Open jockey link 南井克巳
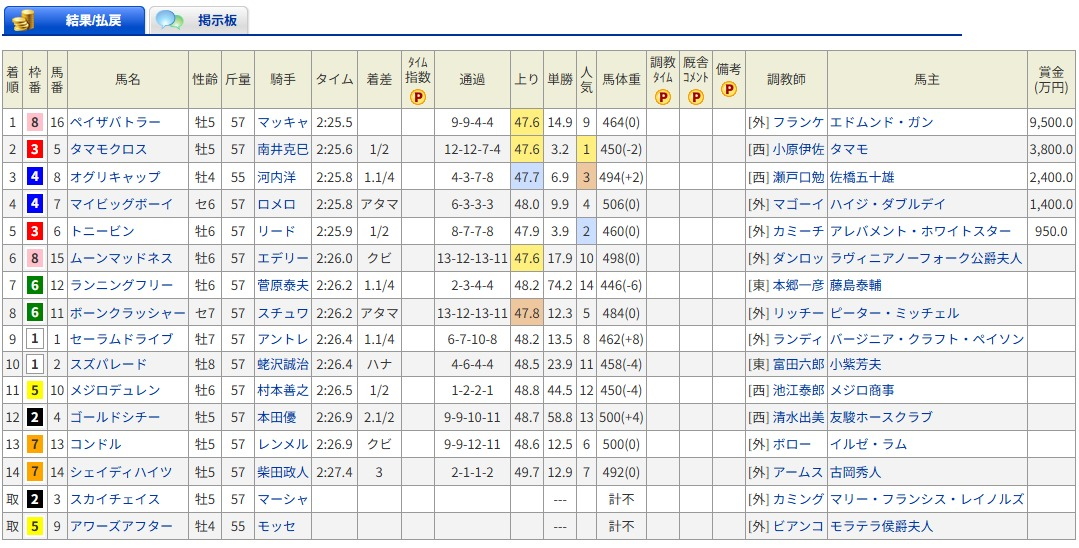Image resolution: width=1079 pixels, height=548 pixels. click(x=282, y=150)
